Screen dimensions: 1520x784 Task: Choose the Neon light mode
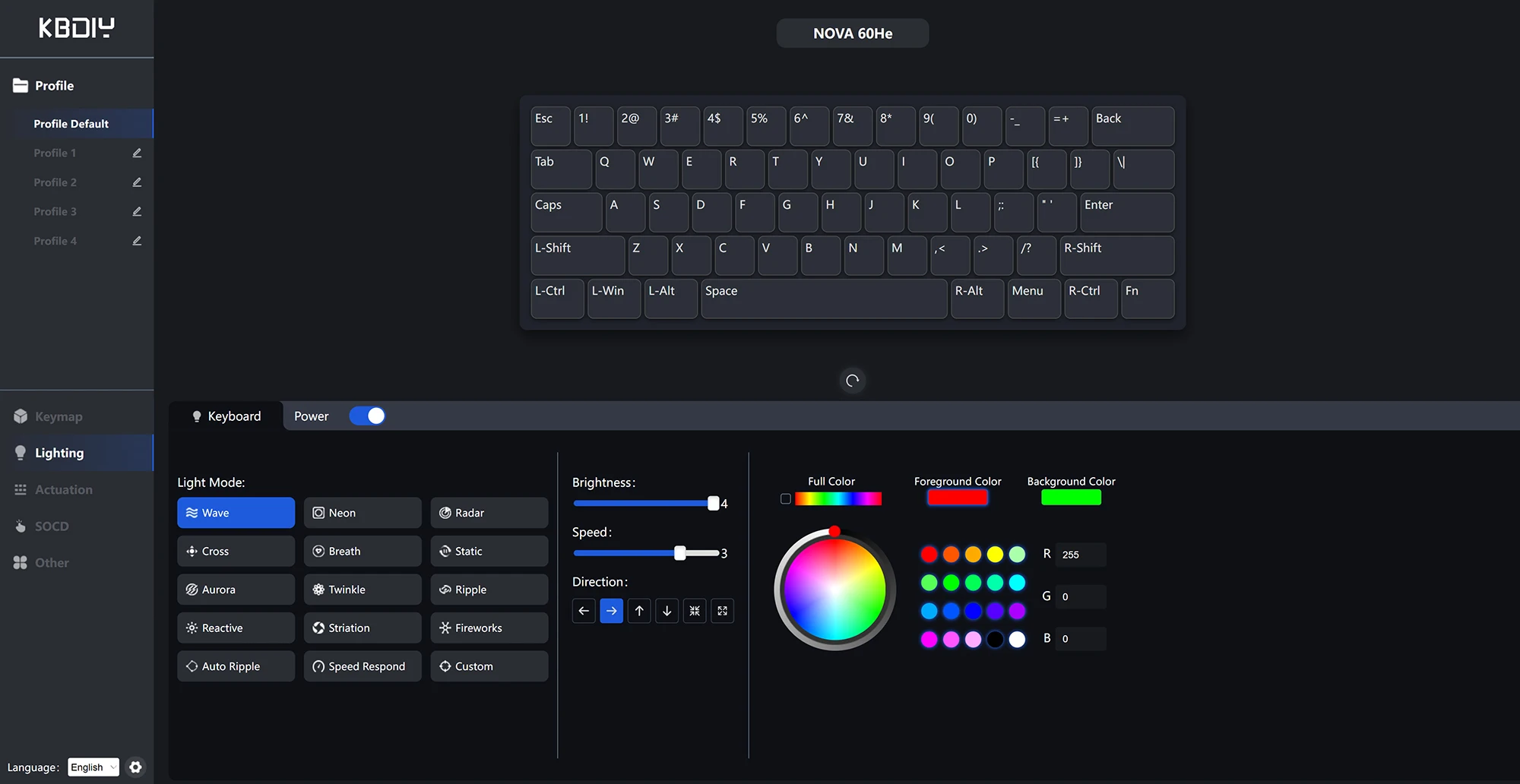click(363, 513)
